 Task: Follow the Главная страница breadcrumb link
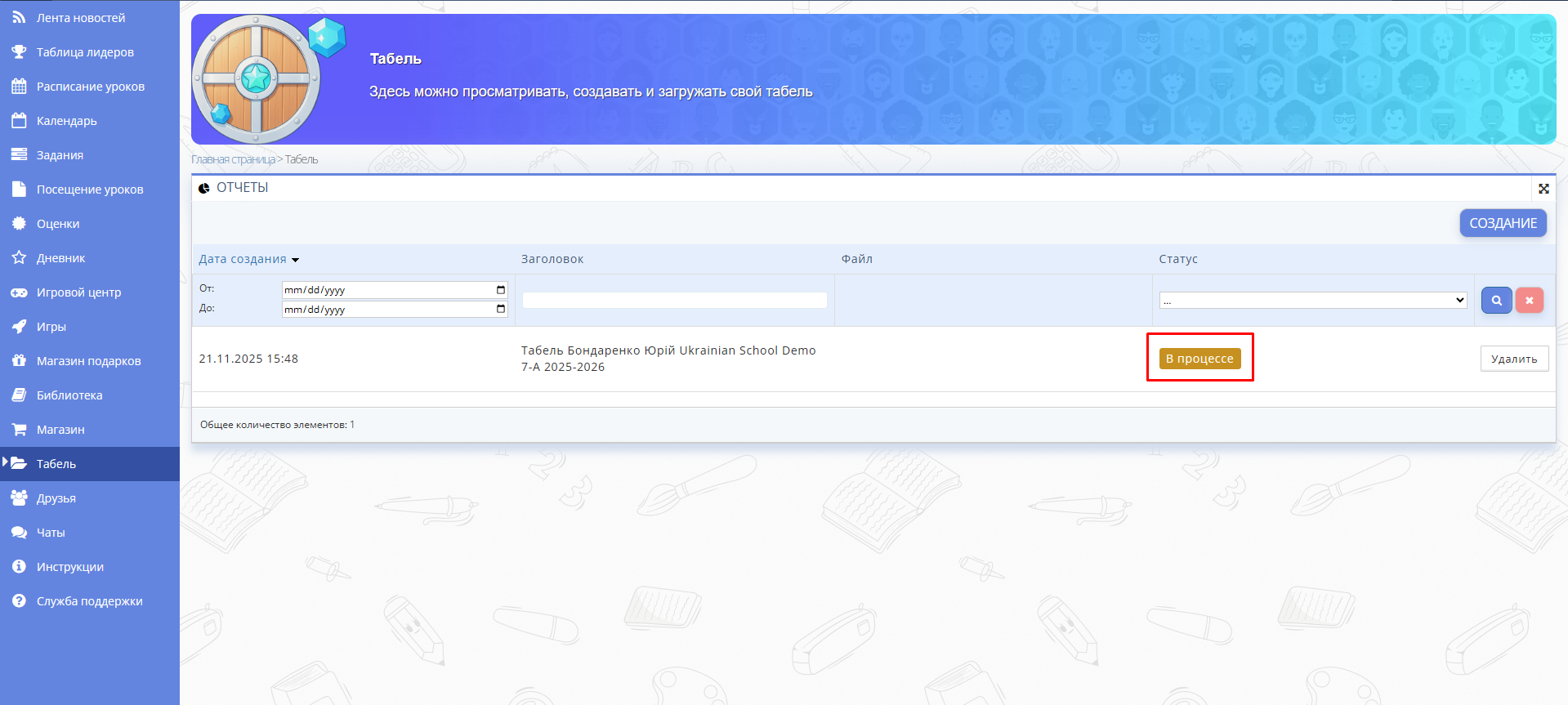pyautogui.click(x=233, y=160)
